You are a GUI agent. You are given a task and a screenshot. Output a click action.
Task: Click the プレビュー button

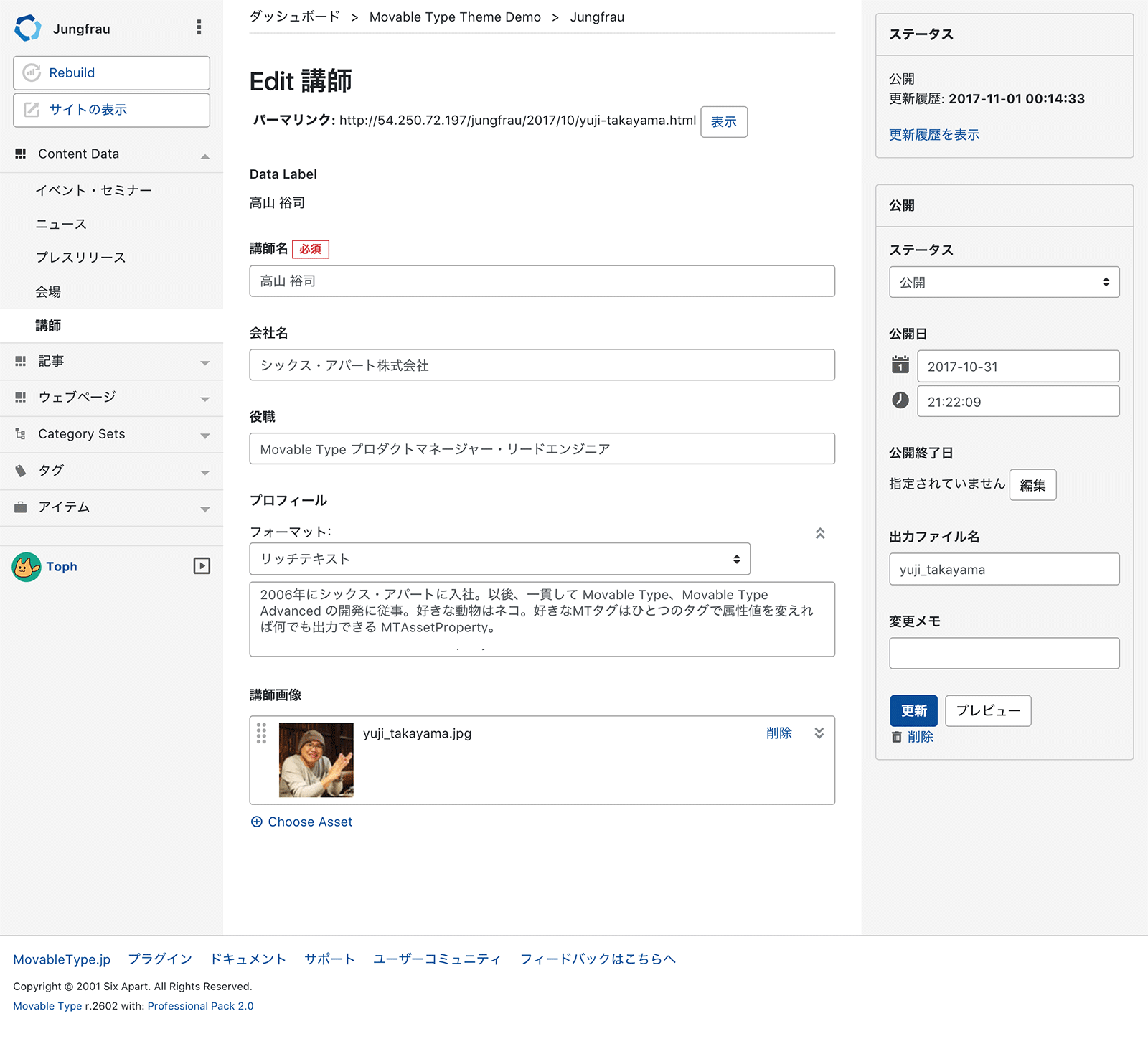(x=988, y=710)
